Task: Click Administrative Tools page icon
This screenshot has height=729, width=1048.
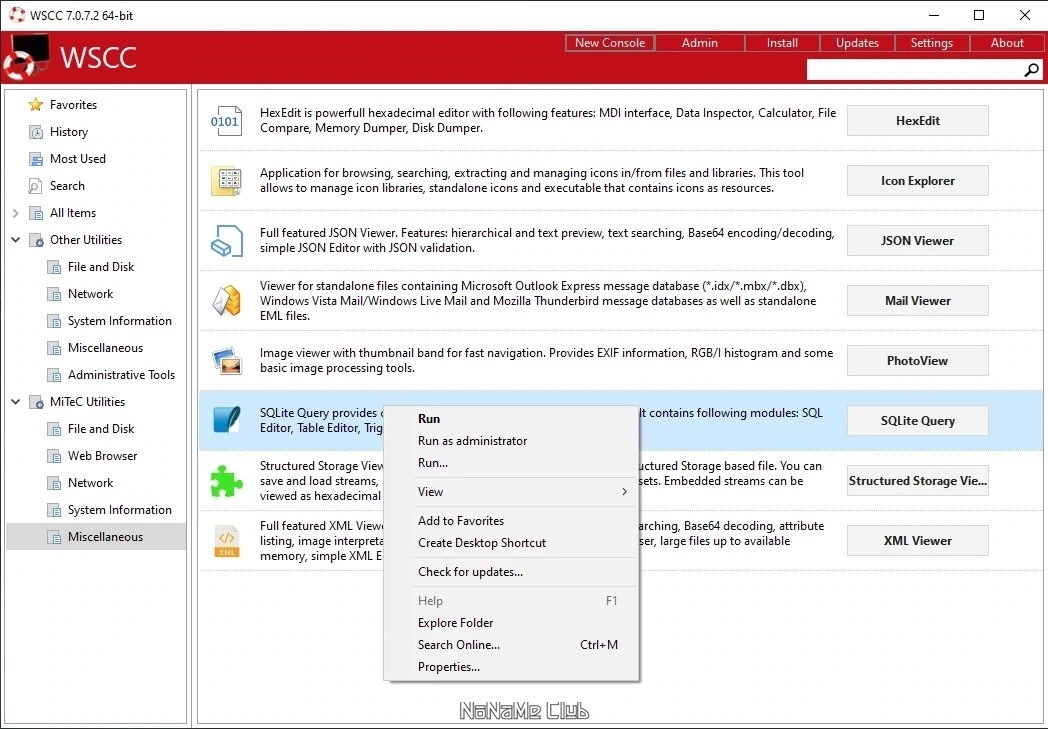Action: (x=54, y=376)
